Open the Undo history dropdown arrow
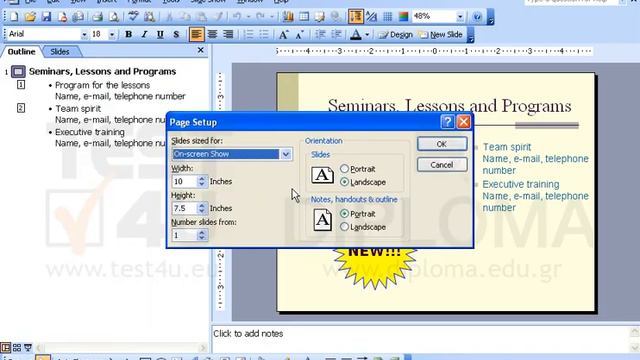This screenshot has width=640, height=360. 248,17
